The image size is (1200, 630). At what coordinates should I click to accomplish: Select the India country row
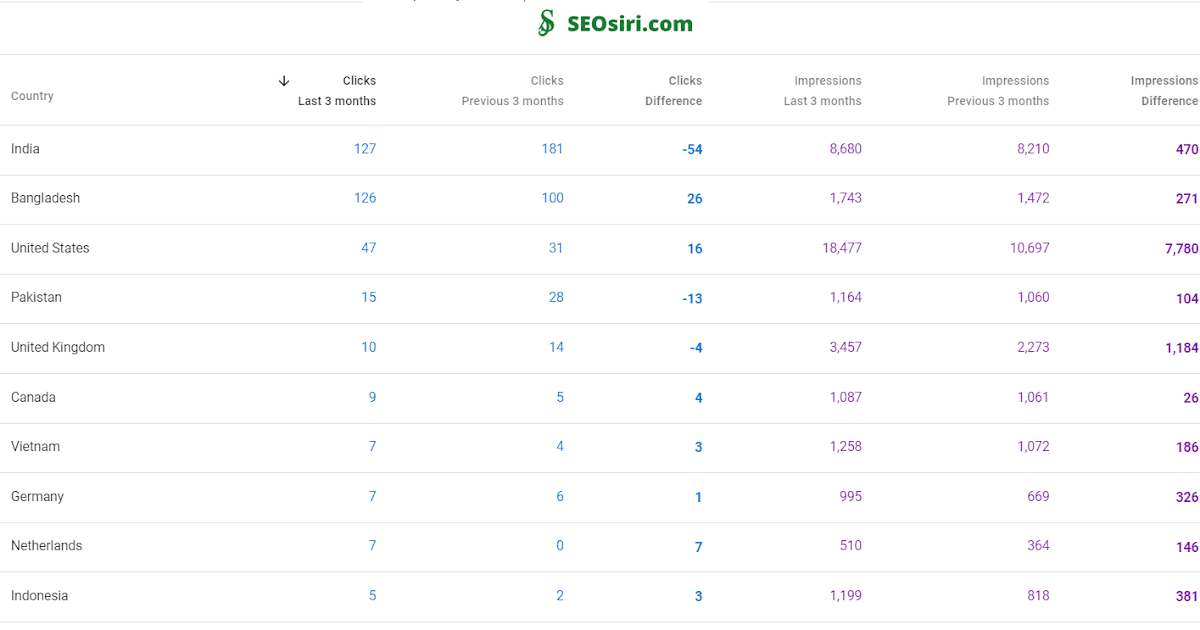pos(25,148)
